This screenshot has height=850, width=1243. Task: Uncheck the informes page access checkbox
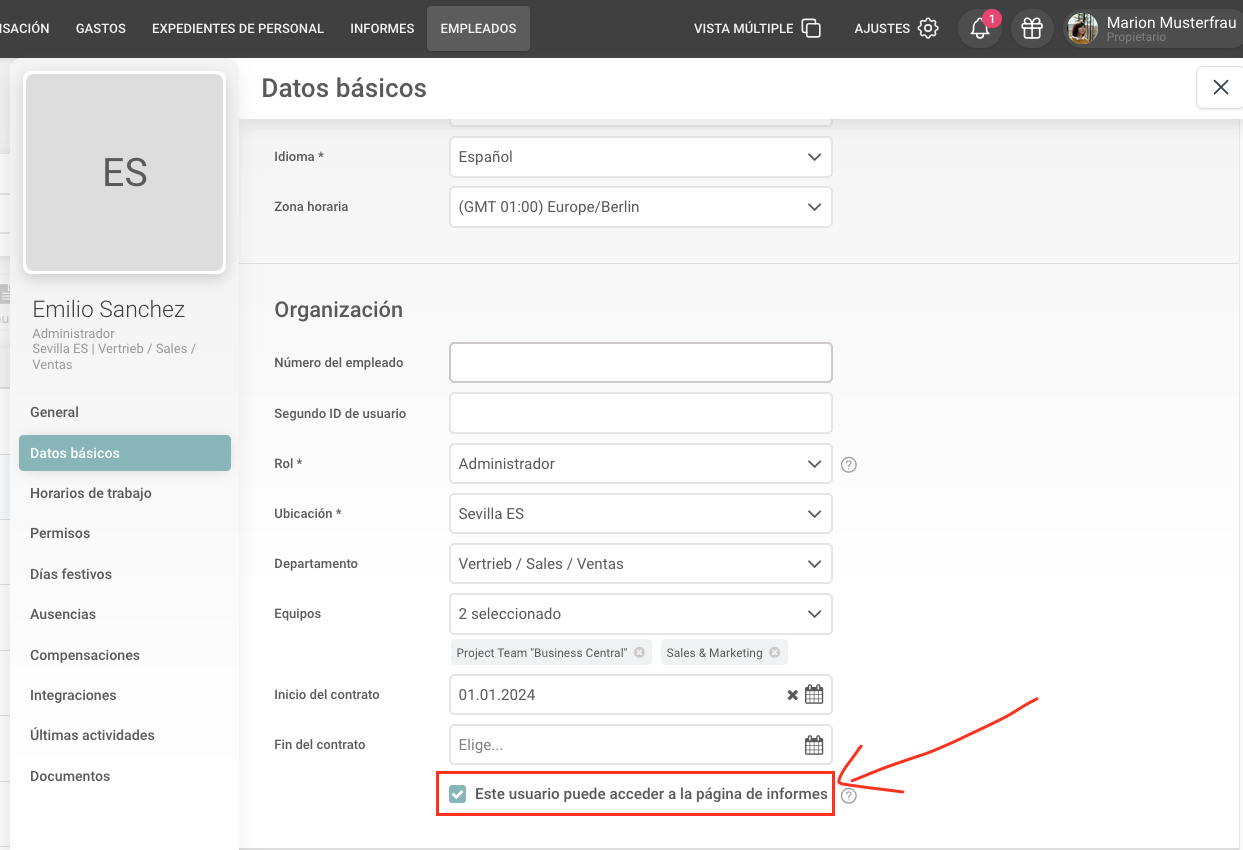click(458, 794)
